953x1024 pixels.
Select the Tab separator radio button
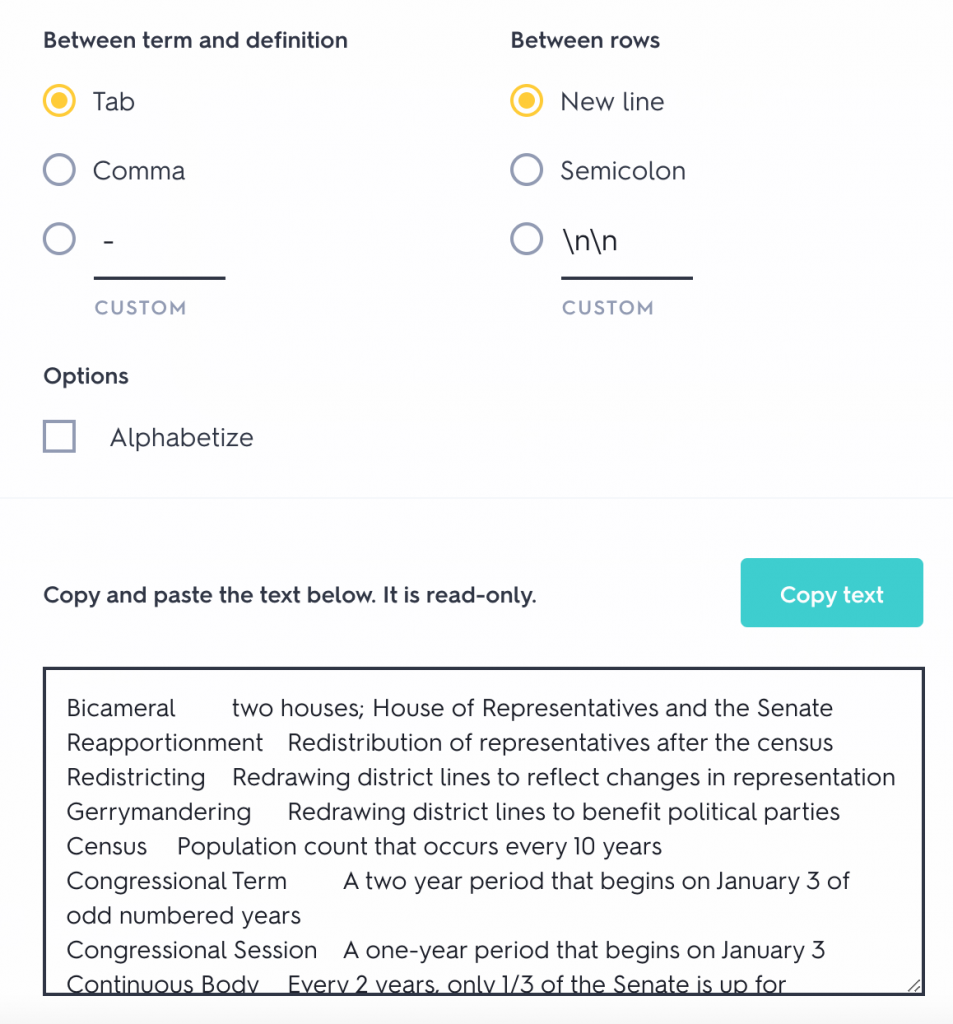pos(59,100)
